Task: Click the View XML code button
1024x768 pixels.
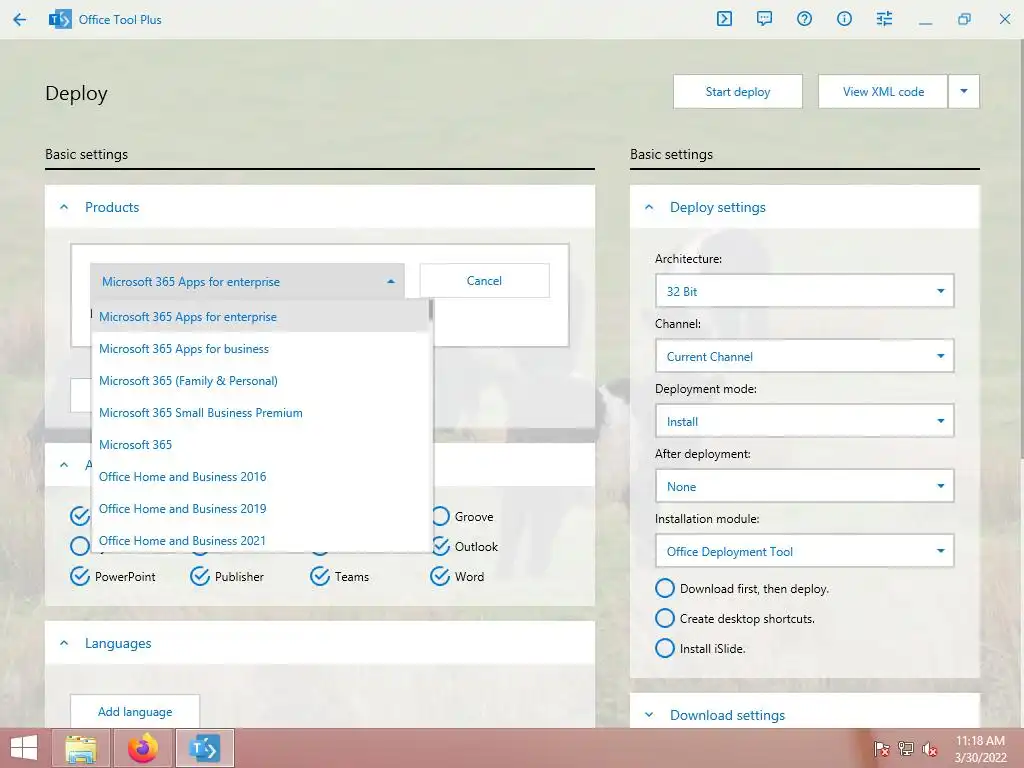Action: [x=883, y=91]
